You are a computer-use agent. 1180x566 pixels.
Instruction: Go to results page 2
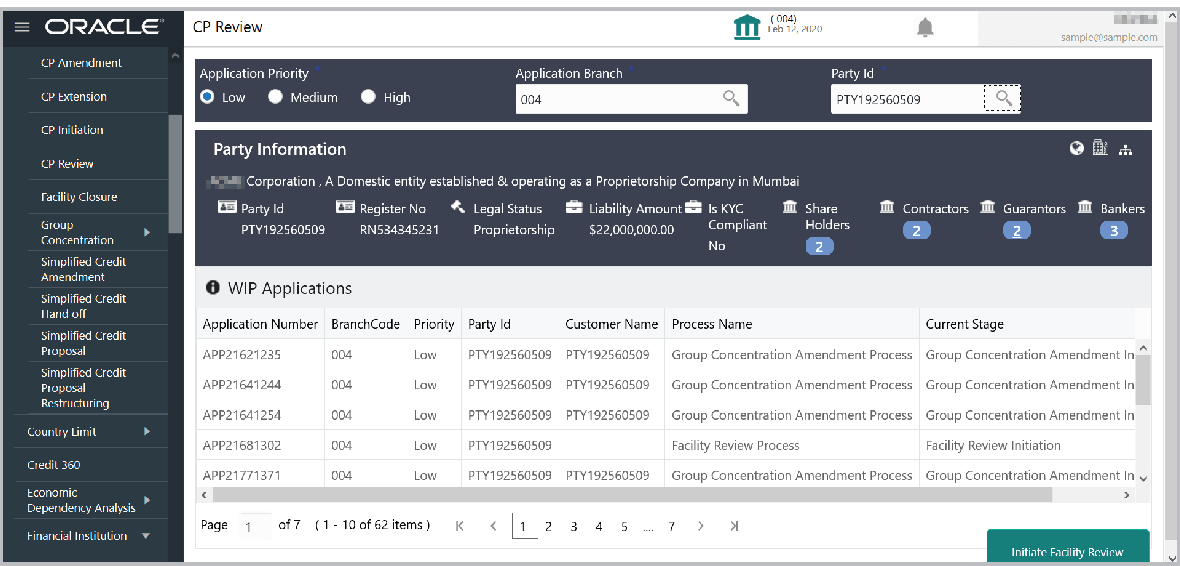click(549, 526)
